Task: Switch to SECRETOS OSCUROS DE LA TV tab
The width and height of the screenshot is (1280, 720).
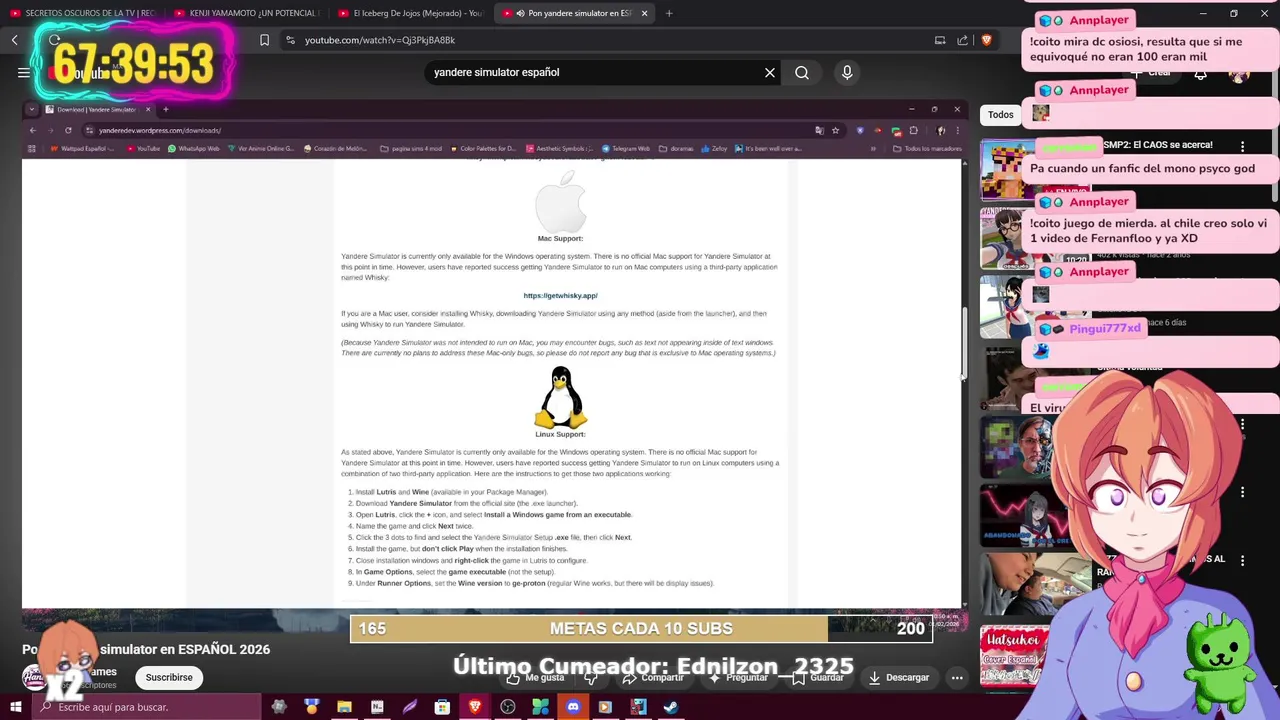Action: click(x=84, y=13)
